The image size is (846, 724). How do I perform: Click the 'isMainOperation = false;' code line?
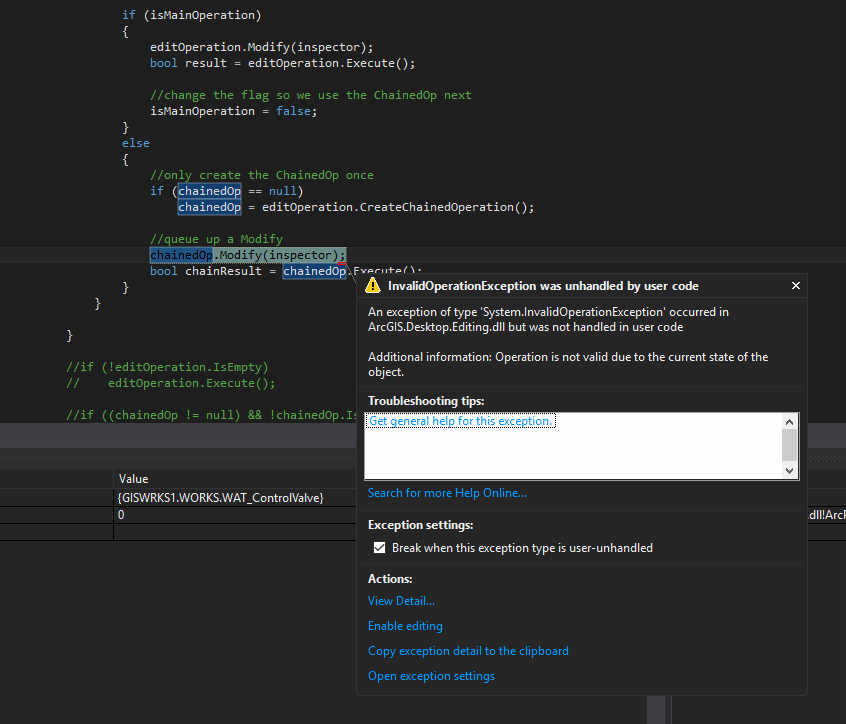coord(233,111)
